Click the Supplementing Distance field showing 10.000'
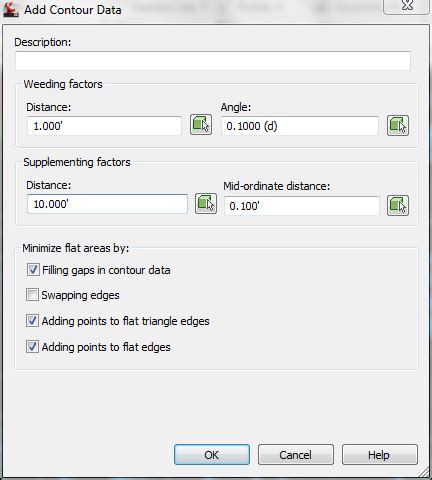 [107, 204]
